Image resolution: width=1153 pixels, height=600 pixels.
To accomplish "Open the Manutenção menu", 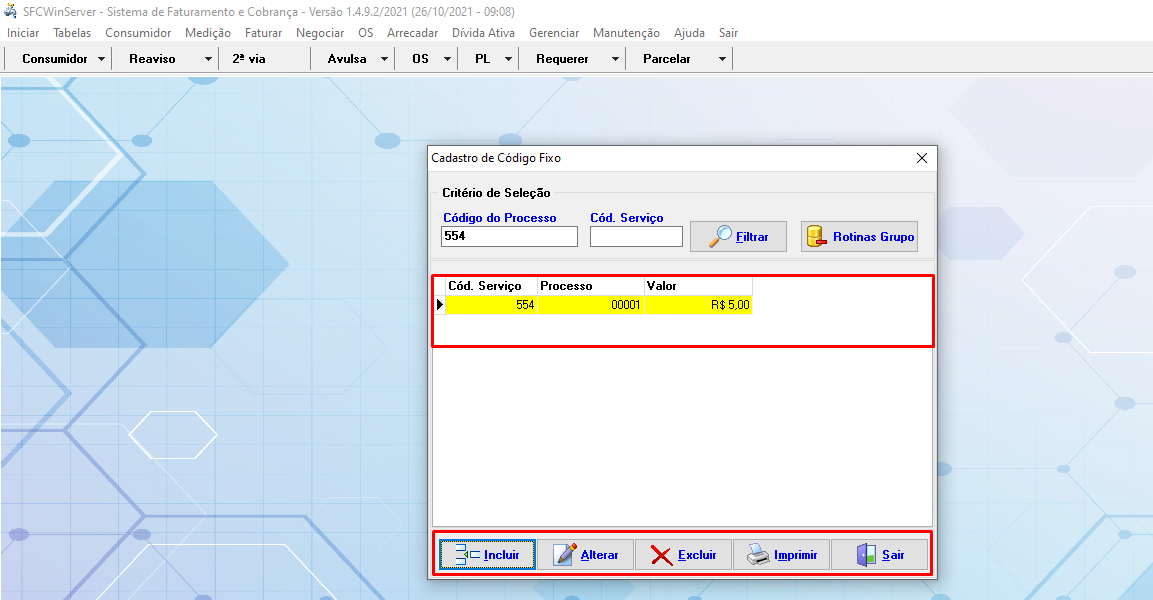I will coord(626,33).
